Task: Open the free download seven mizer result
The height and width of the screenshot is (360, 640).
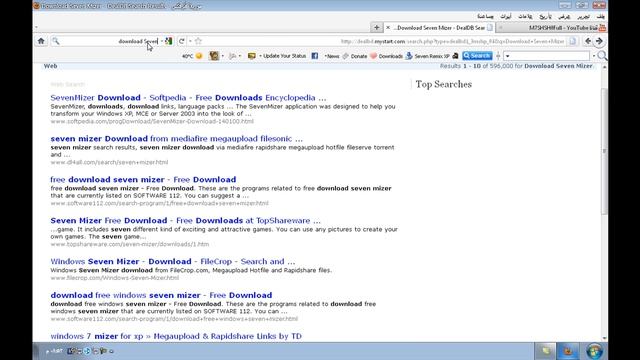Action: click(143, 180)
